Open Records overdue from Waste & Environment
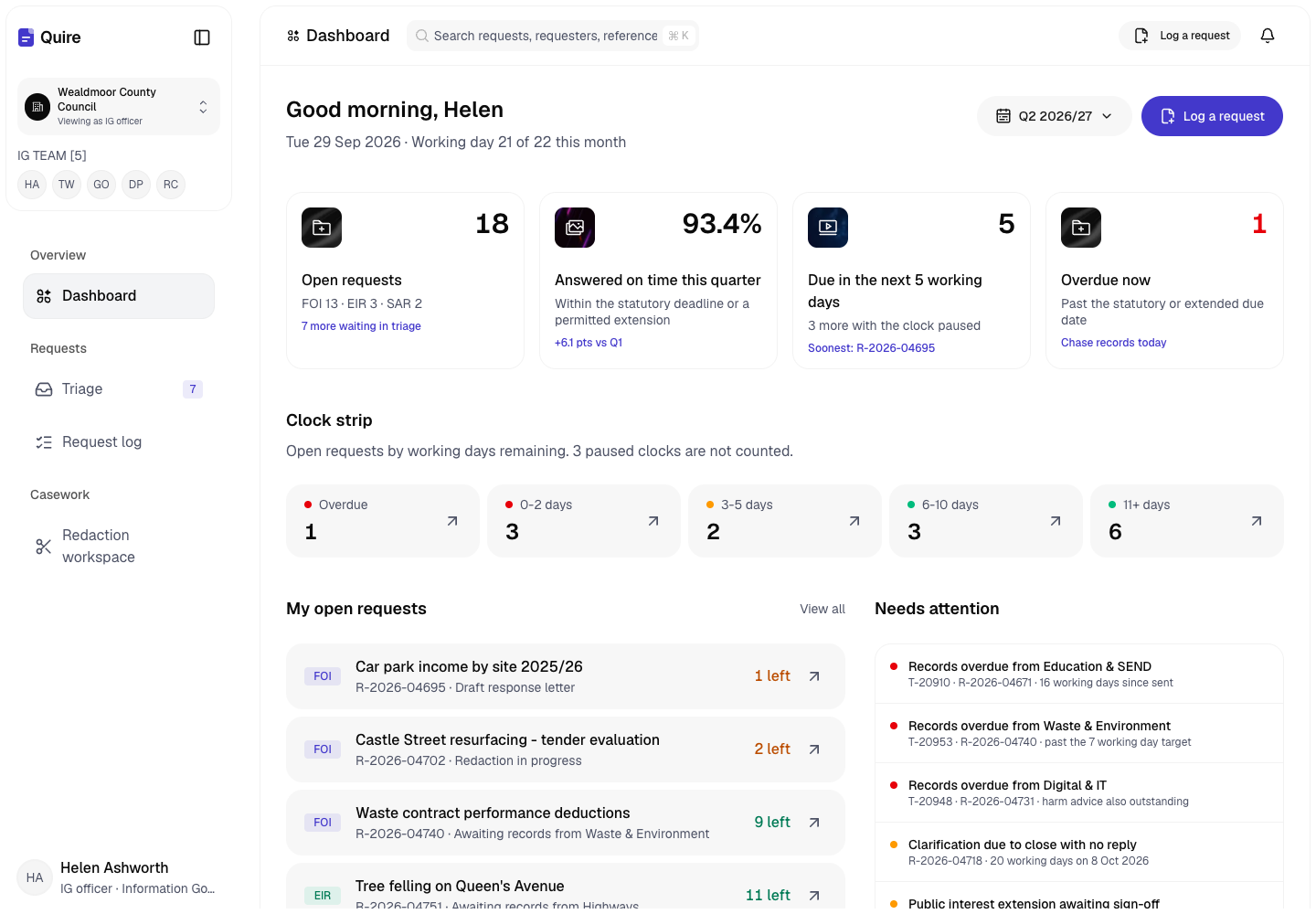Screen dimensions: 1316x914 pyautogui.click(x=1079, y=734)
